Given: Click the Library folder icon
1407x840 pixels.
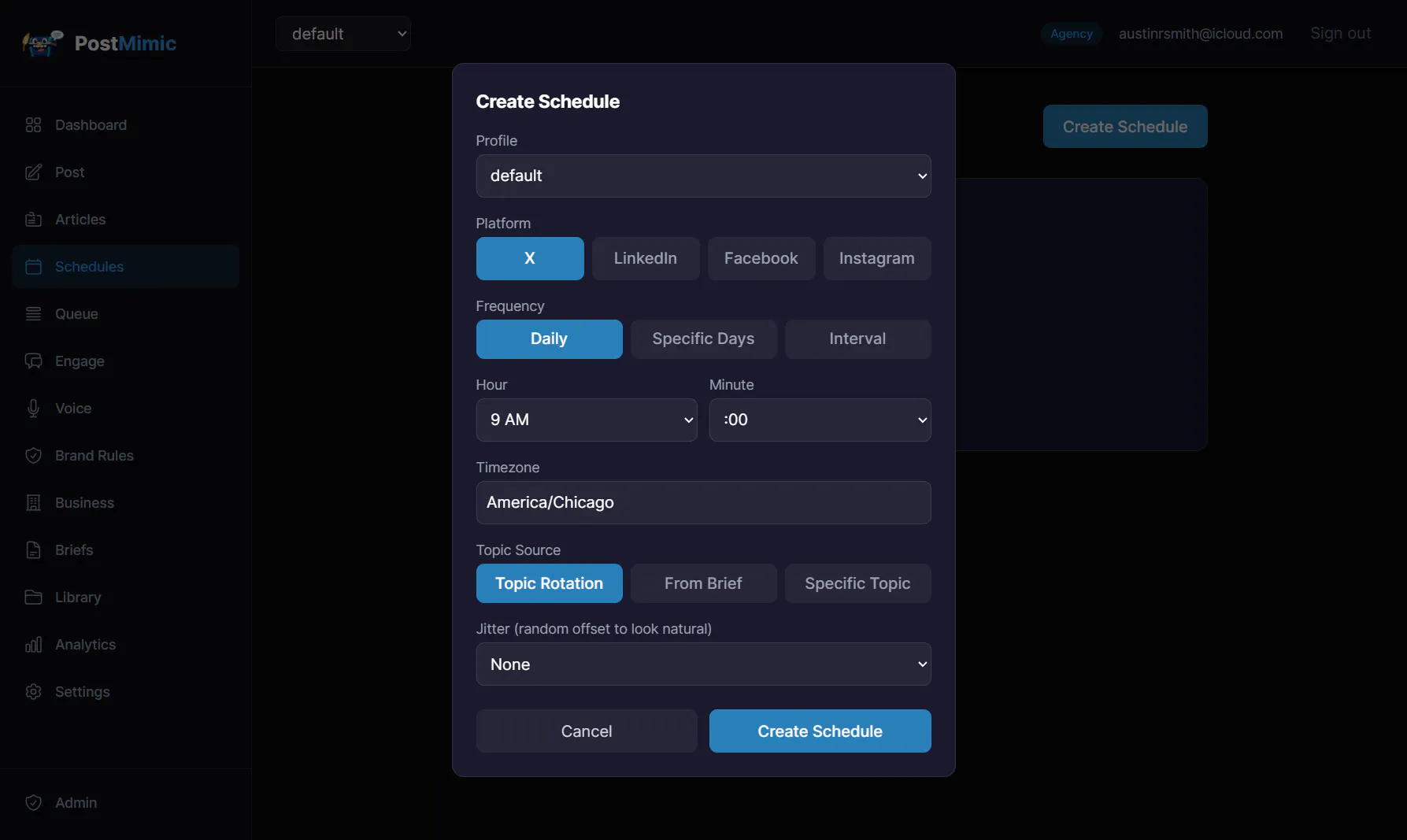Looking at the screenshot, I should pyautogui.click(x=33, y=598).
